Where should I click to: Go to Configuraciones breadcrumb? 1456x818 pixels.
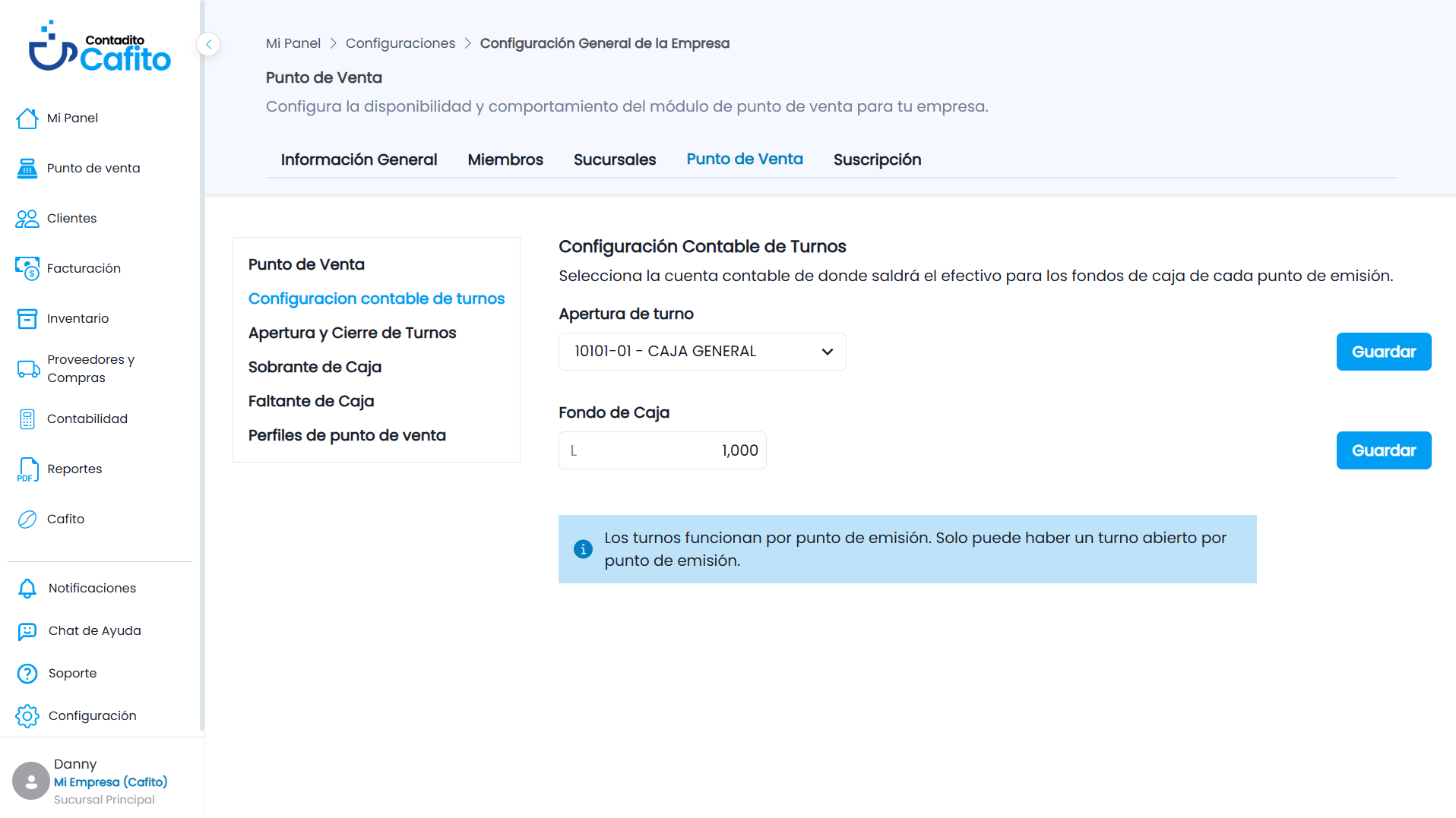click(x=400, y=43)
